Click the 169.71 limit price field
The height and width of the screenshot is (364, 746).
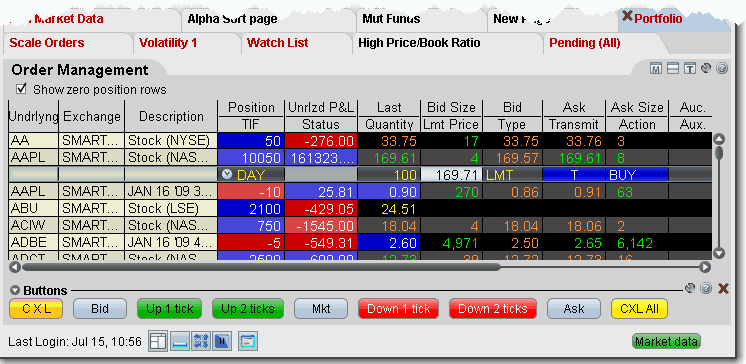coord(451,175)
